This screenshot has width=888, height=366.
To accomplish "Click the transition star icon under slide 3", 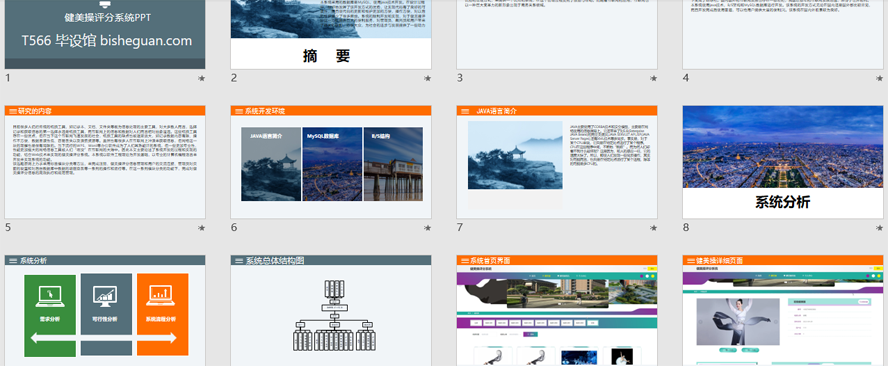I will tap(654, 79).
